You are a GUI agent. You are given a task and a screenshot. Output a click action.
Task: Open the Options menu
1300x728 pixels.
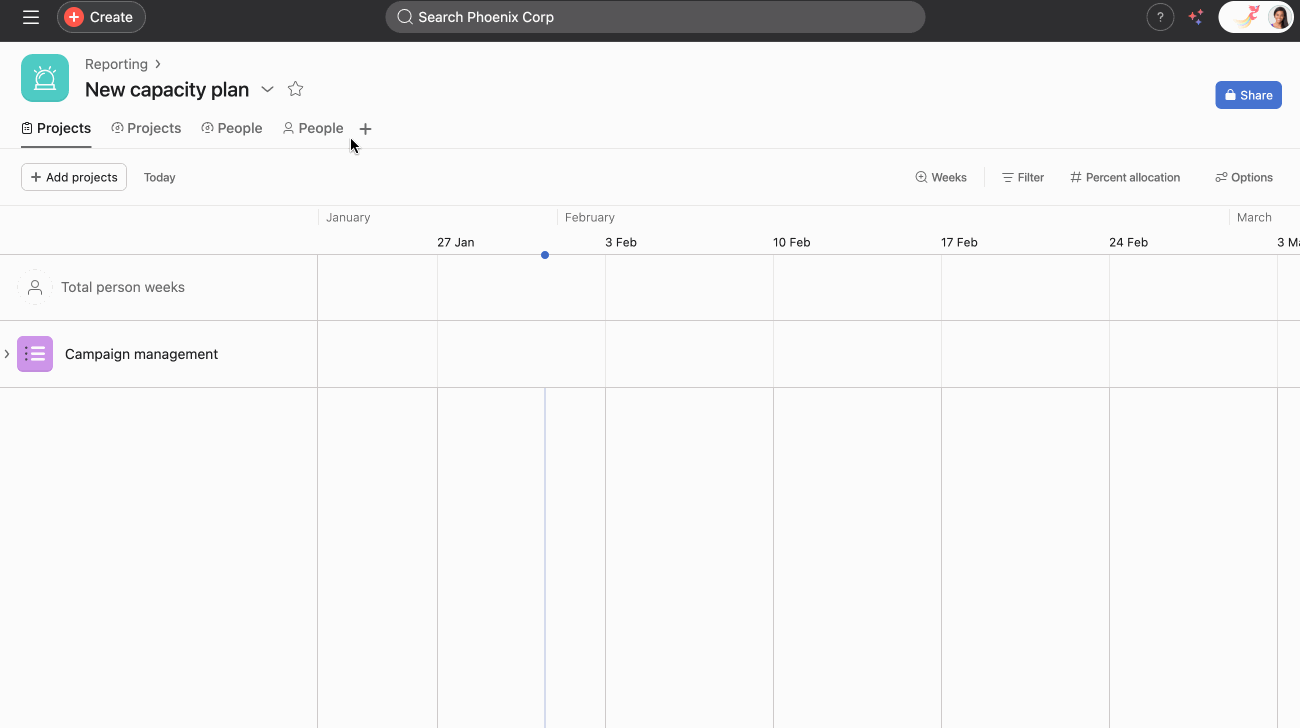(x=1243, y=177)
